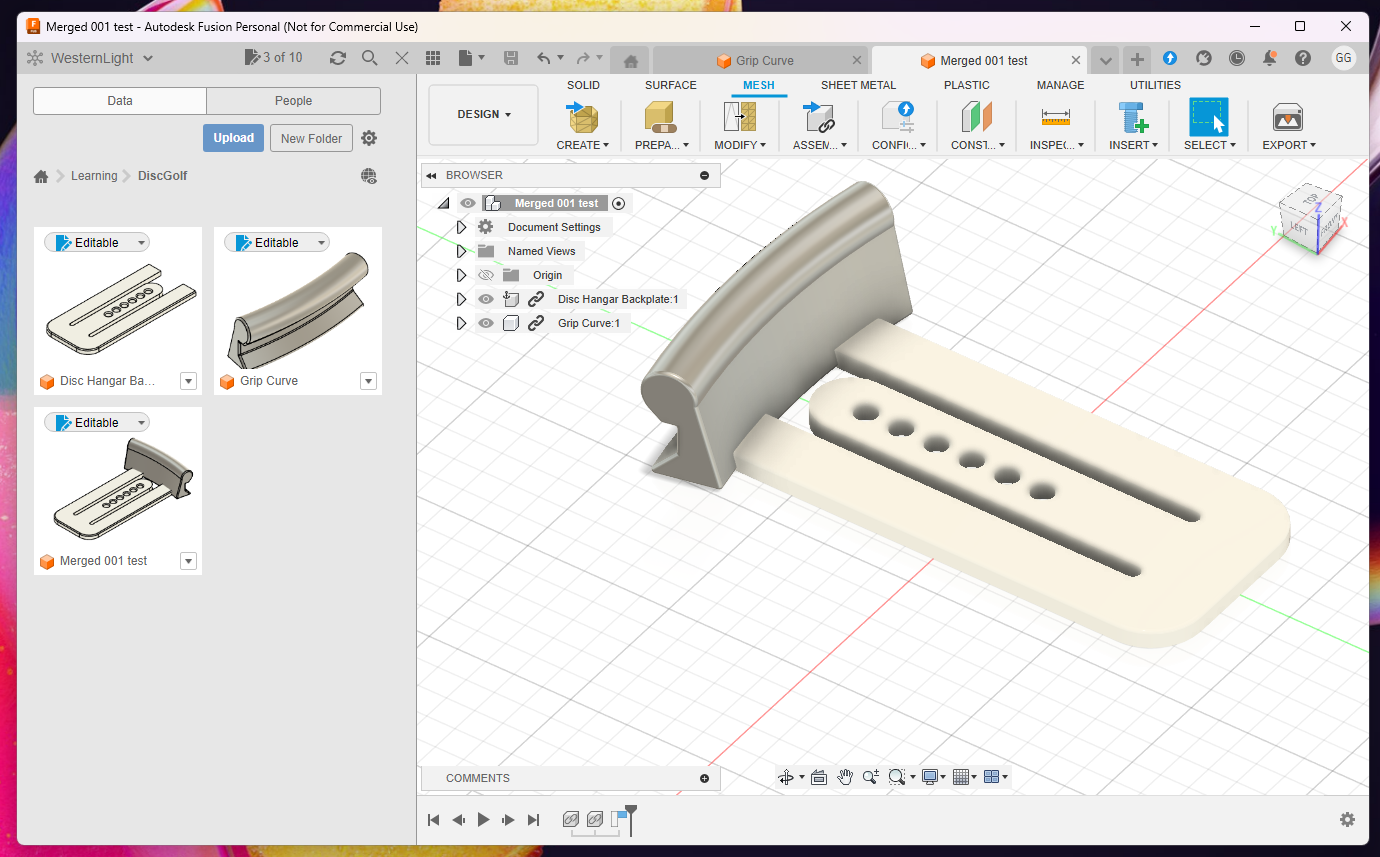Select the Pan hand tool

click(845, 777)
